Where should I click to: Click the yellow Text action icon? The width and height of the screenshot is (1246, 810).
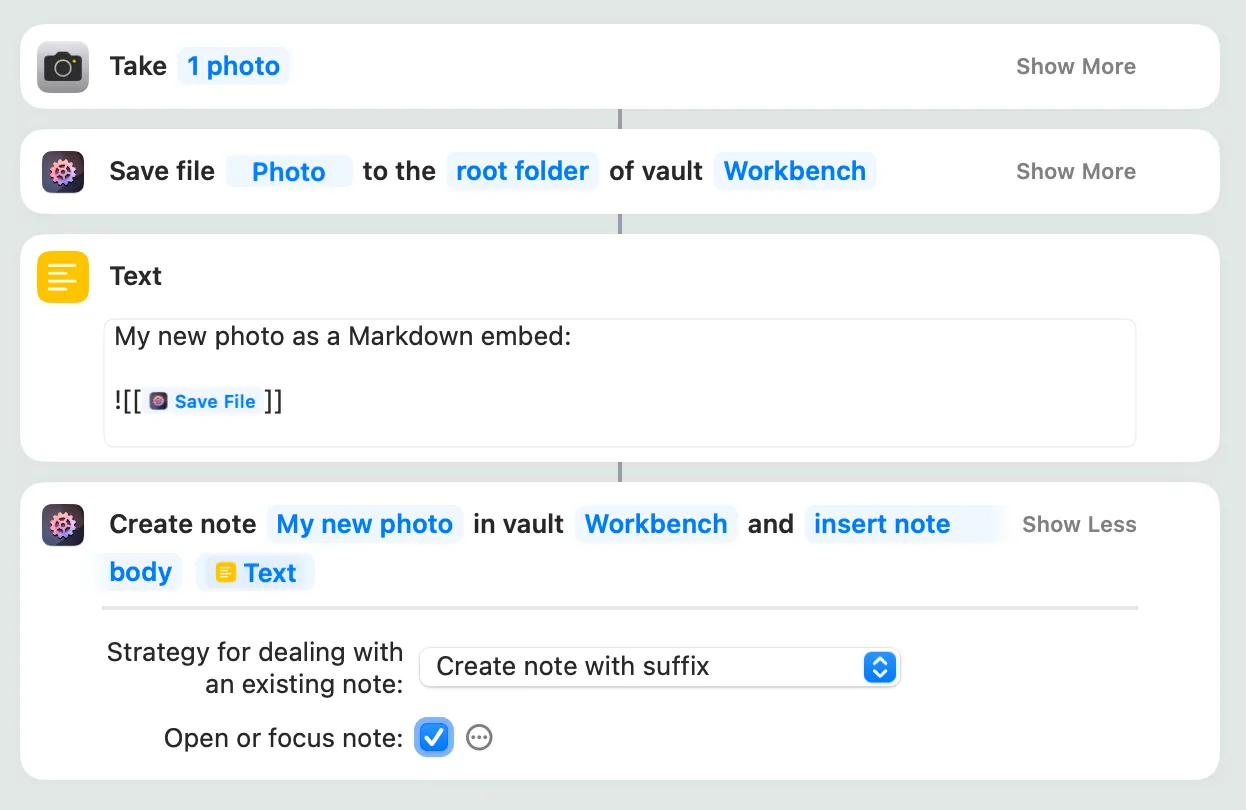[63, 277]
